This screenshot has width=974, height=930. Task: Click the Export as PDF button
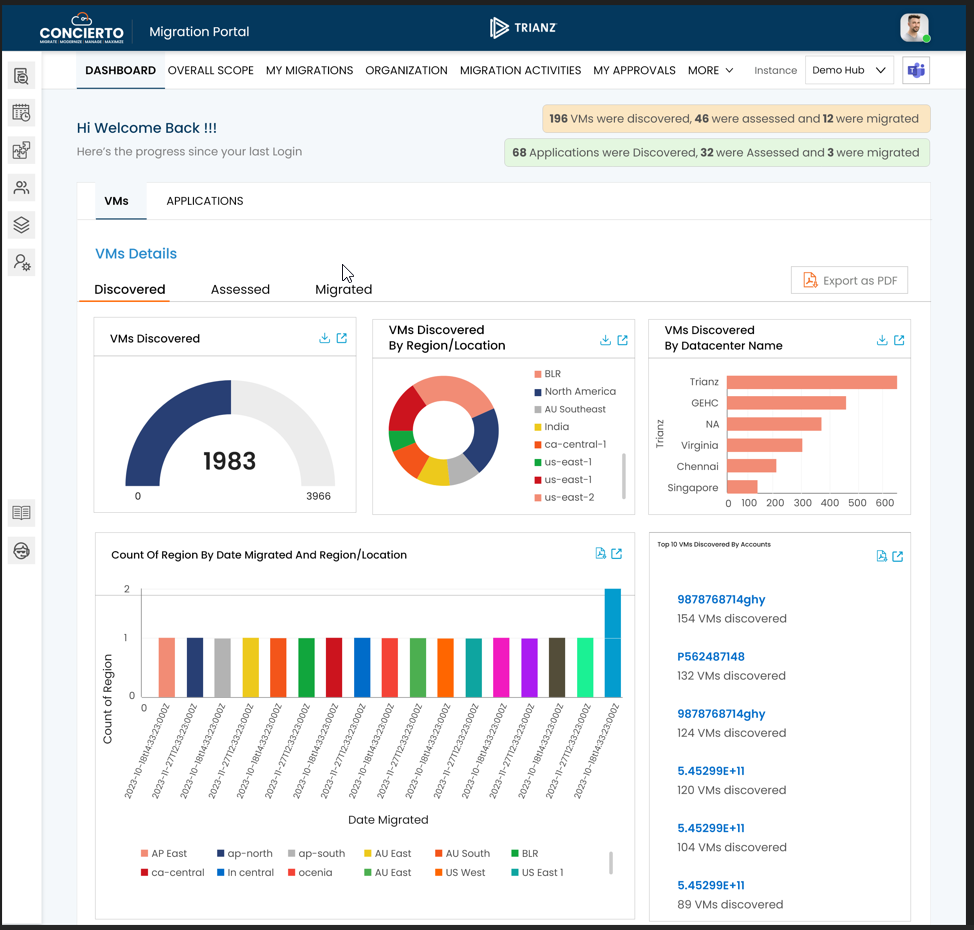click(849, 280)
